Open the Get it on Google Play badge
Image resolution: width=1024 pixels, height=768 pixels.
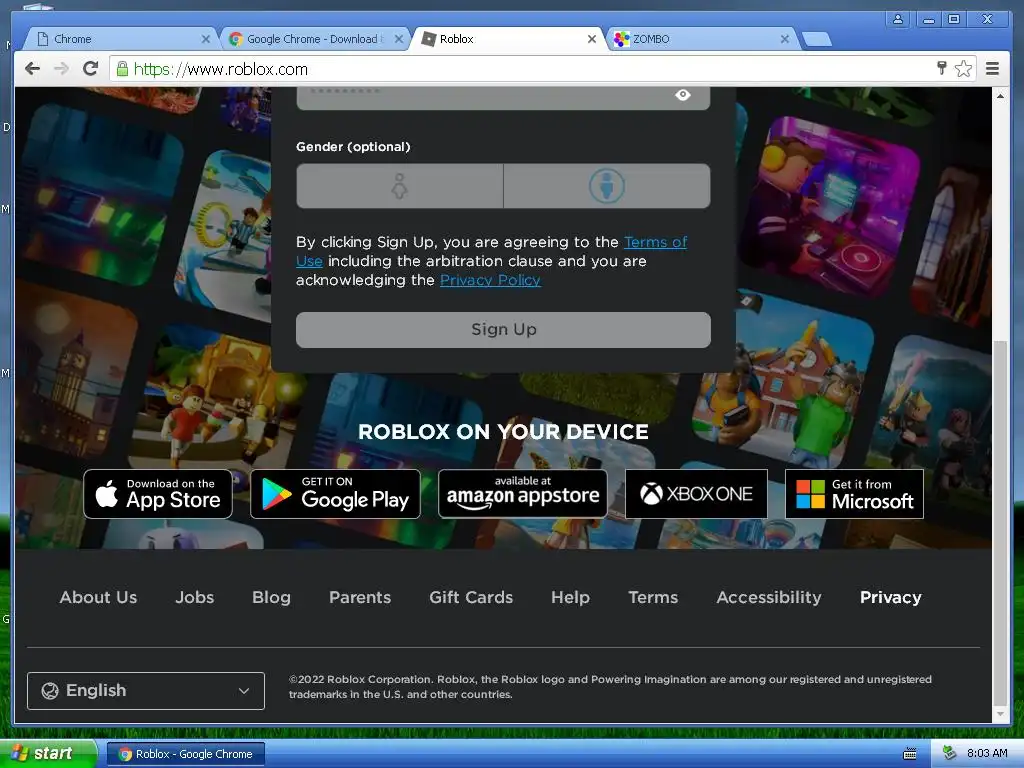(x=335, y=494)
